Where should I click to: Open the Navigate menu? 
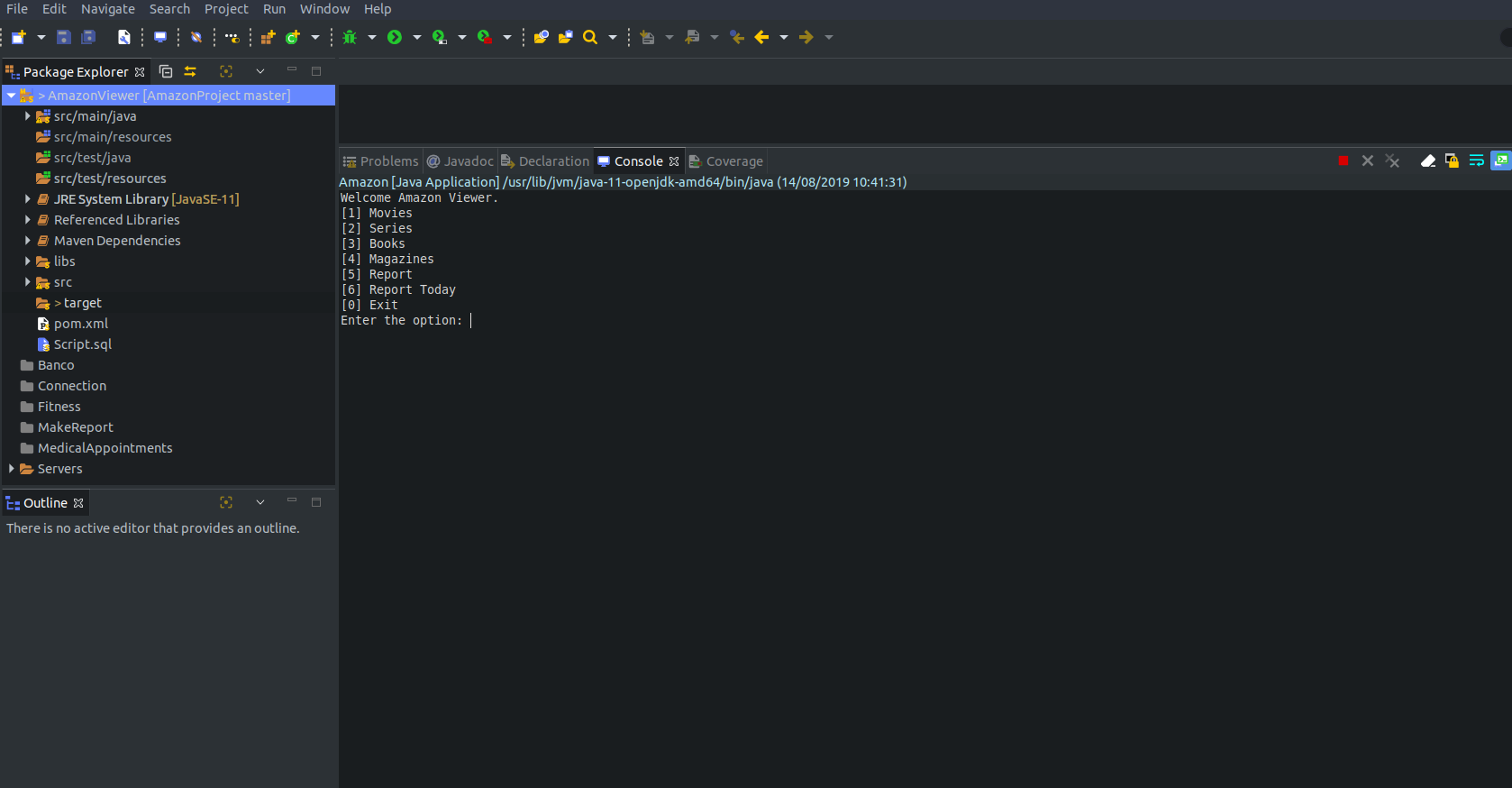[108, 9]
